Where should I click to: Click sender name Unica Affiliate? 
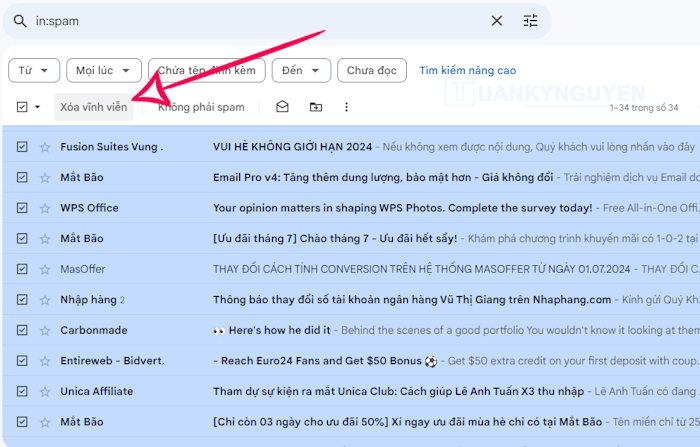click(96, 392)
